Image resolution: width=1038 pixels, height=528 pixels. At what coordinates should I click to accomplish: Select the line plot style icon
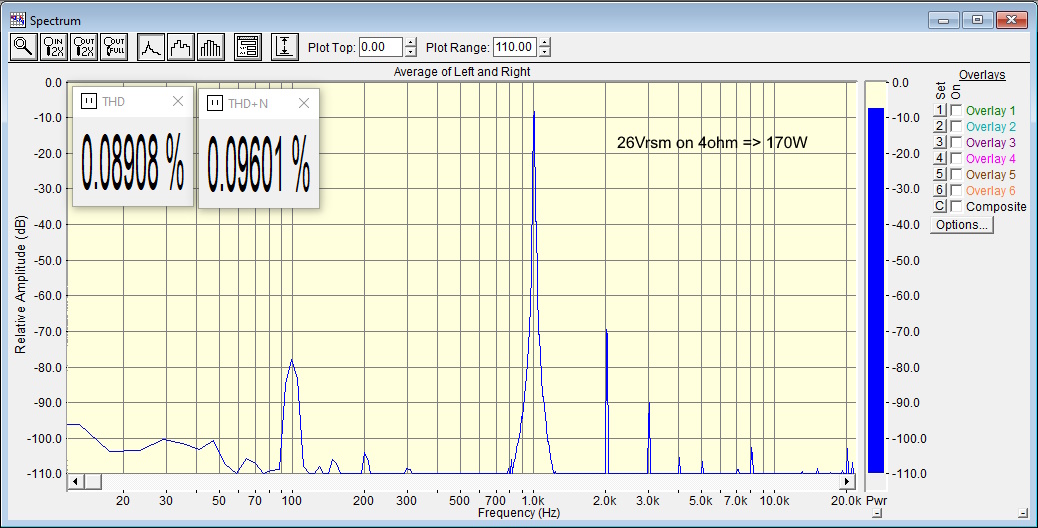(x=150, y=47)
